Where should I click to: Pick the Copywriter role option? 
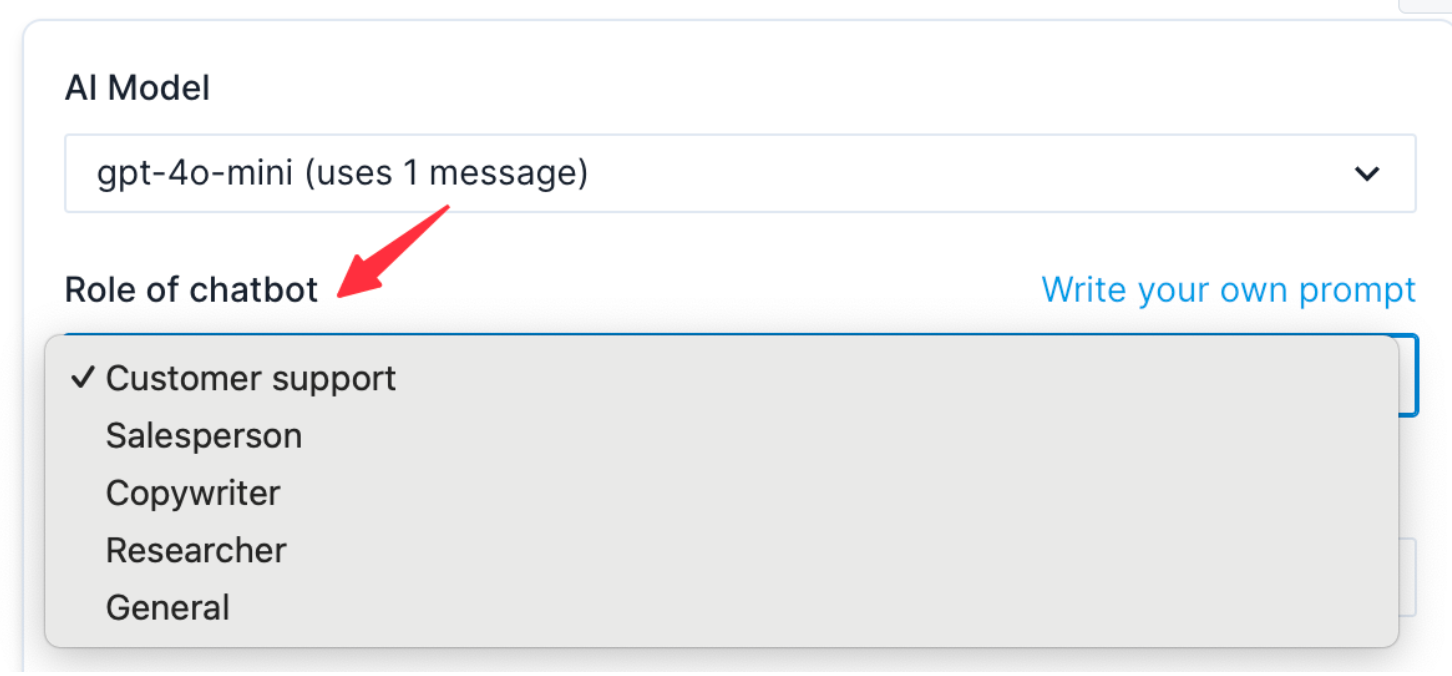193,493
